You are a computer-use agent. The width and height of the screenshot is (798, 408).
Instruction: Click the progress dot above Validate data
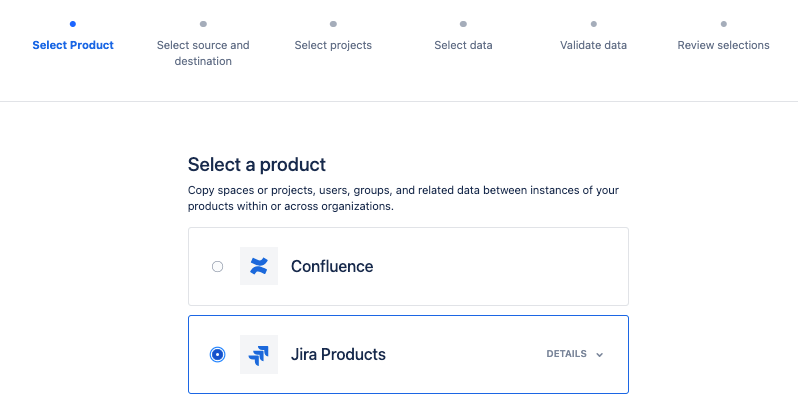click(593, 23)
